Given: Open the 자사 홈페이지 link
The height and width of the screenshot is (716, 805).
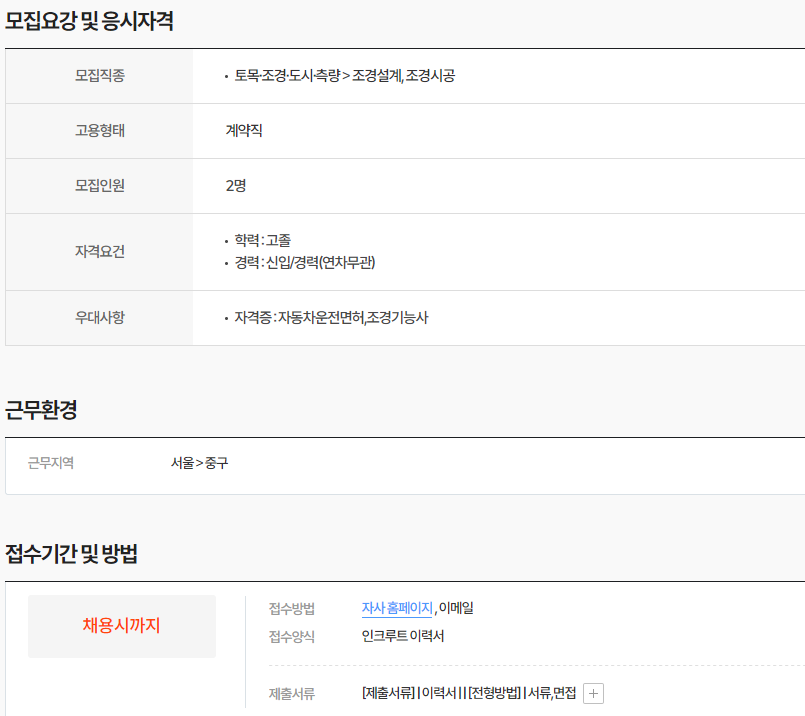Looking at the screenshot, I should tap(397, 608).
